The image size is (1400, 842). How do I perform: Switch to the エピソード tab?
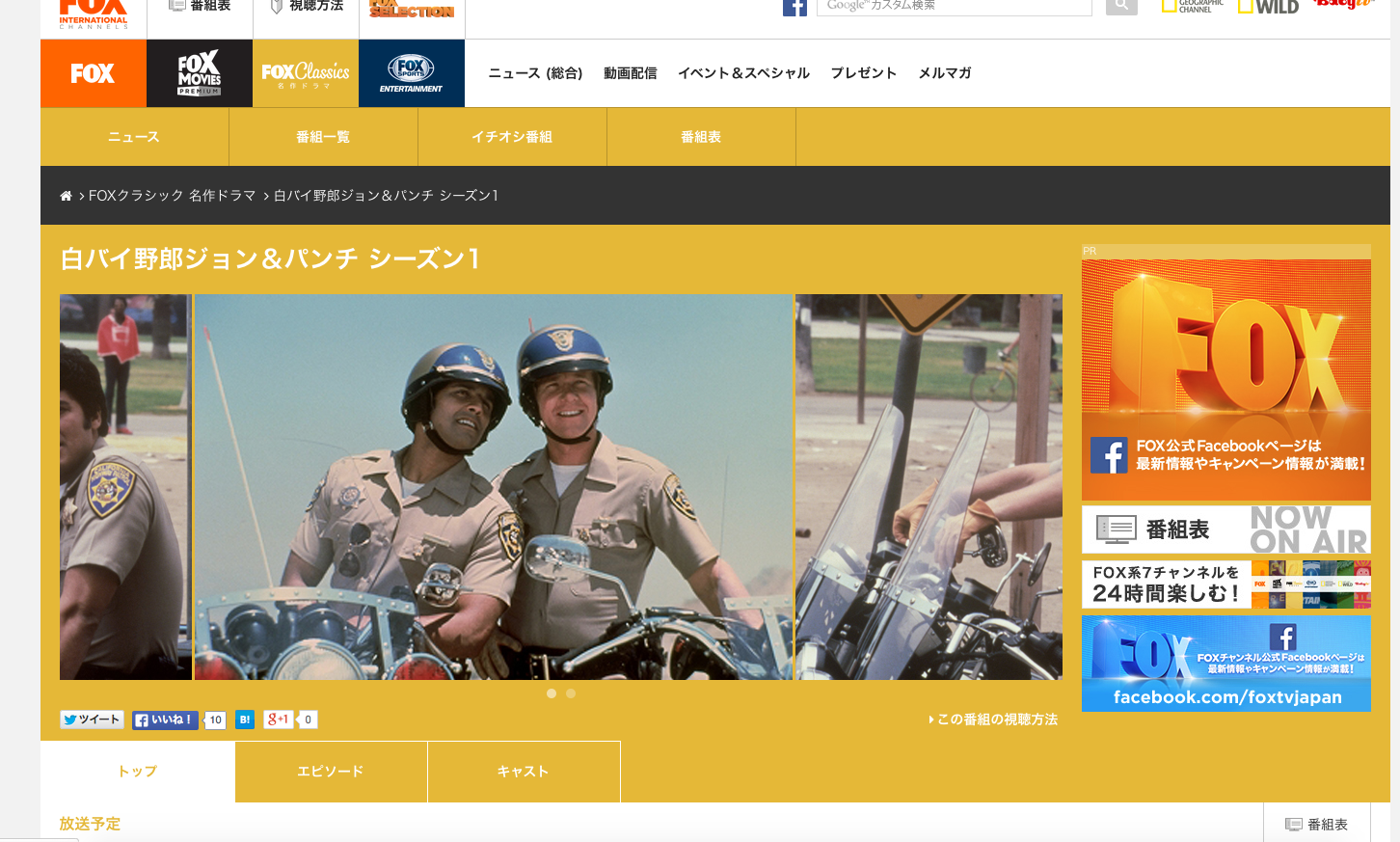(331, 772)
